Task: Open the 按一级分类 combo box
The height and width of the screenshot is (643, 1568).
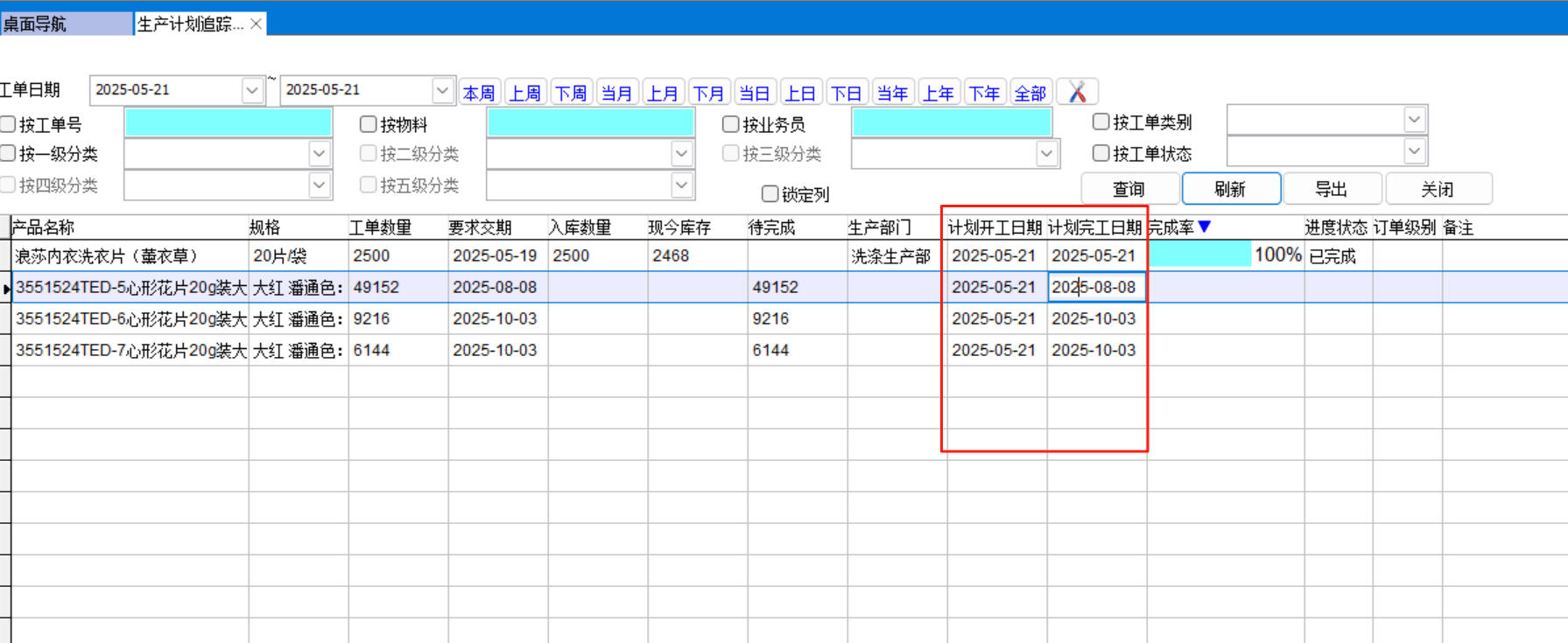Action: coord(319,154)
